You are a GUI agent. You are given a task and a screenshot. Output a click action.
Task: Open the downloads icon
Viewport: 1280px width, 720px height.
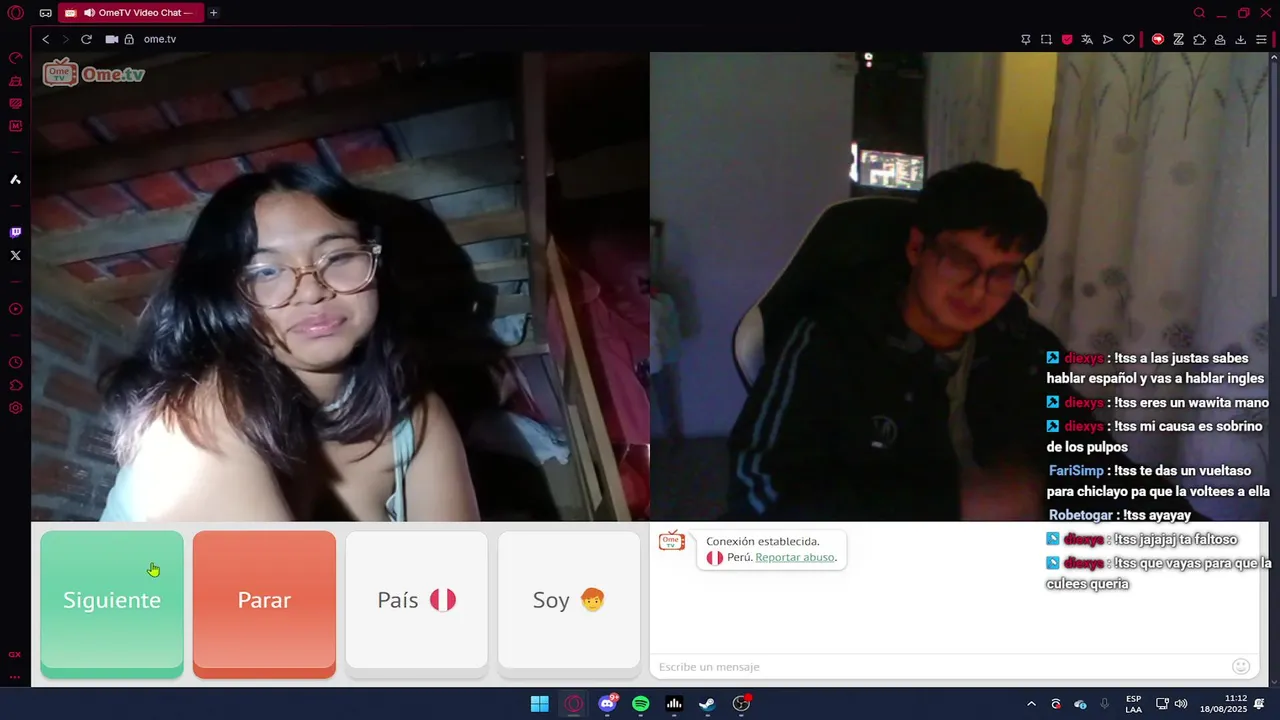click(1241, 39)
